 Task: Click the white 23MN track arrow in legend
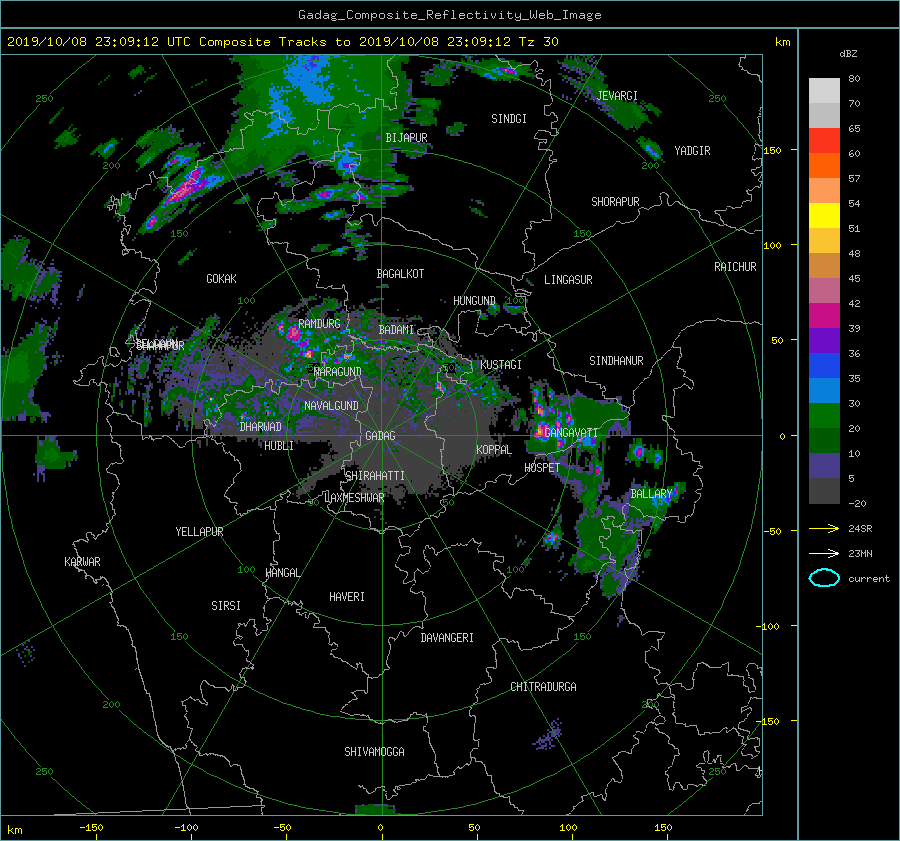(824, 553)
